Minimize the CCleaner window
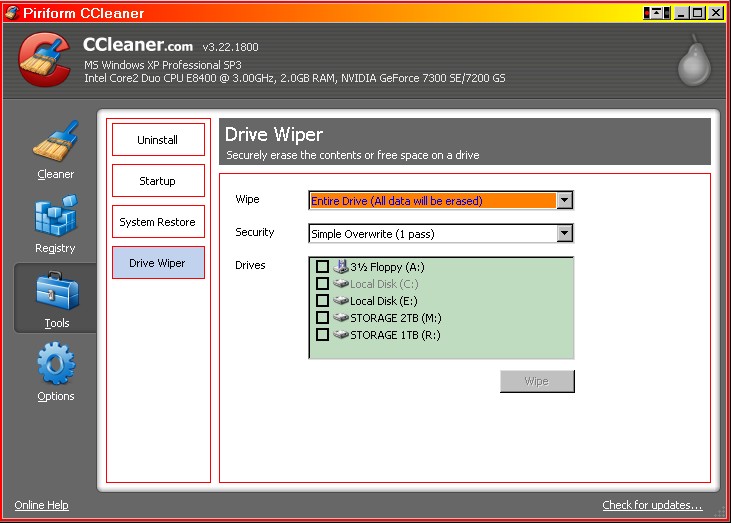The width and height of the screenshot is (731, 523). point(681,13)
